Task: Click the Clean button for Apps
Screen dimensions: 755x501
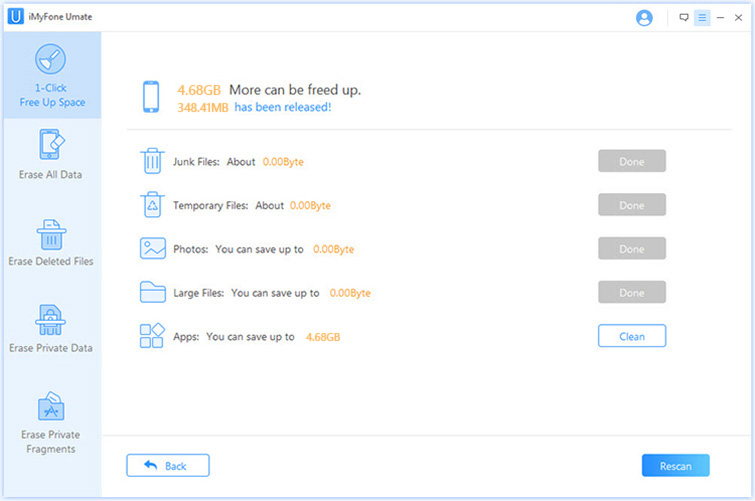Action: (632, 336)
